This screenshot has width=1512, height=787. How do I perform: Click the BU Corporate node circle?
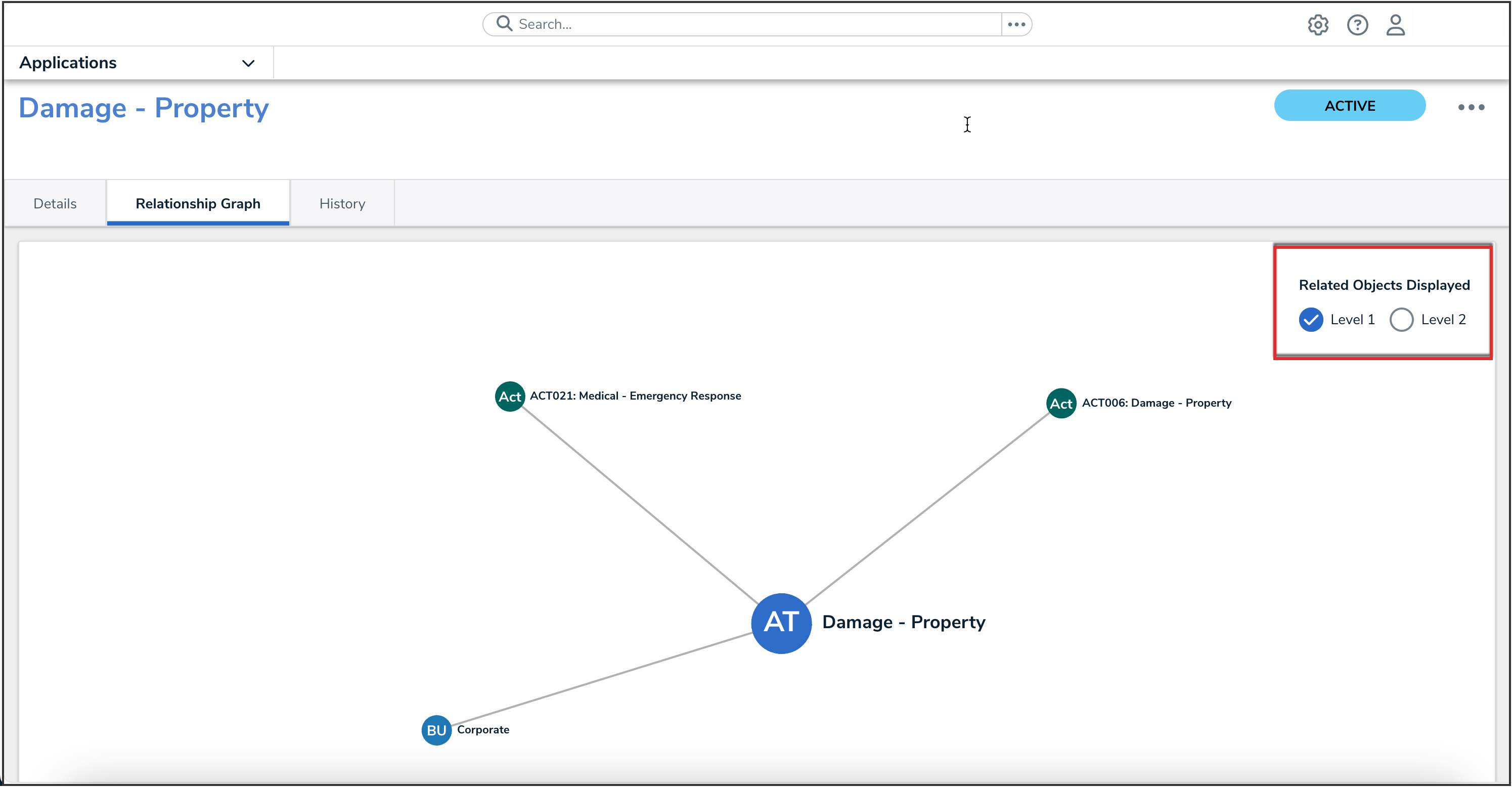(x=436, y=730)
